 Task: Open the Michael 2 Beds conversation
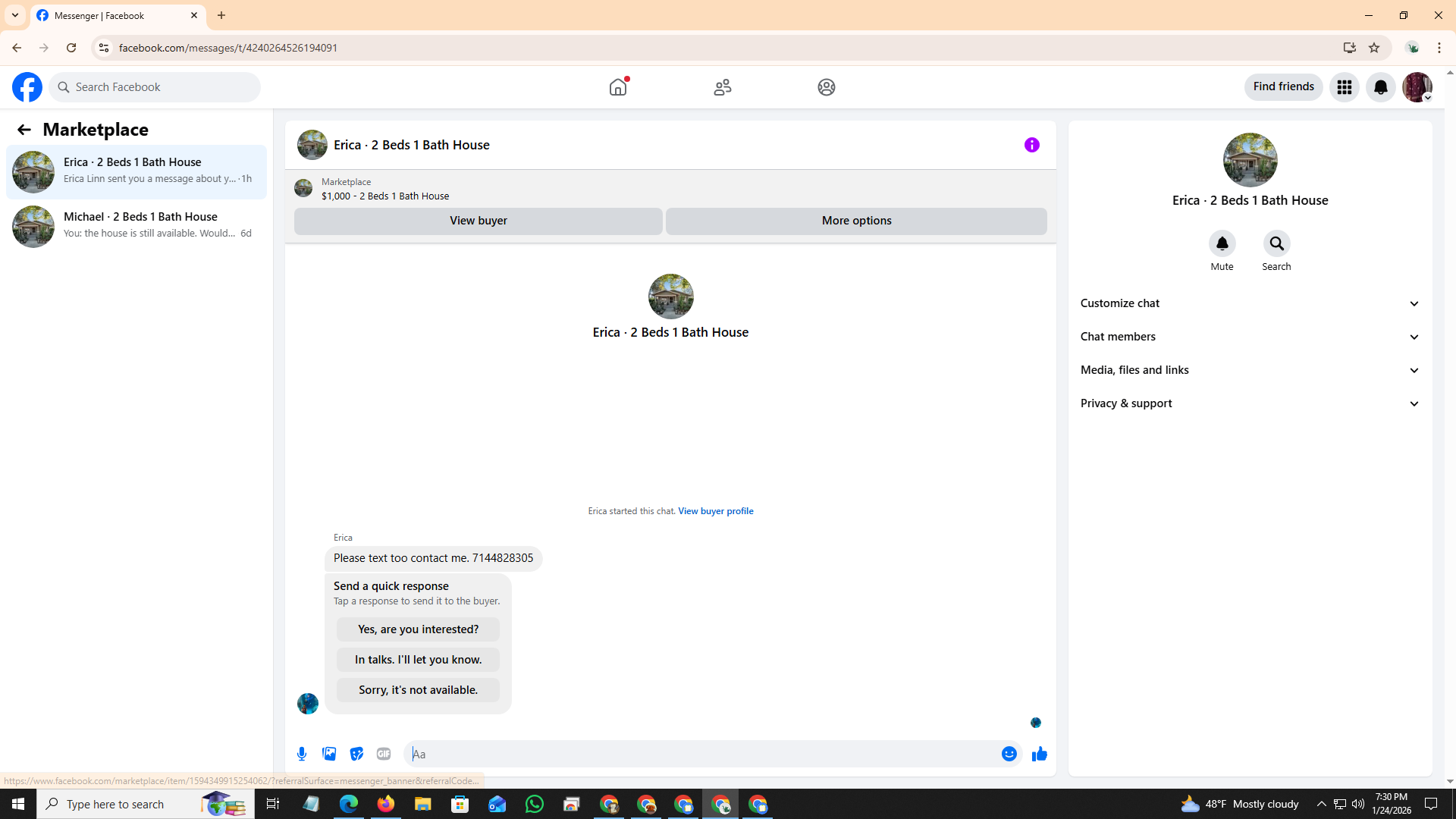coord(136,226)
